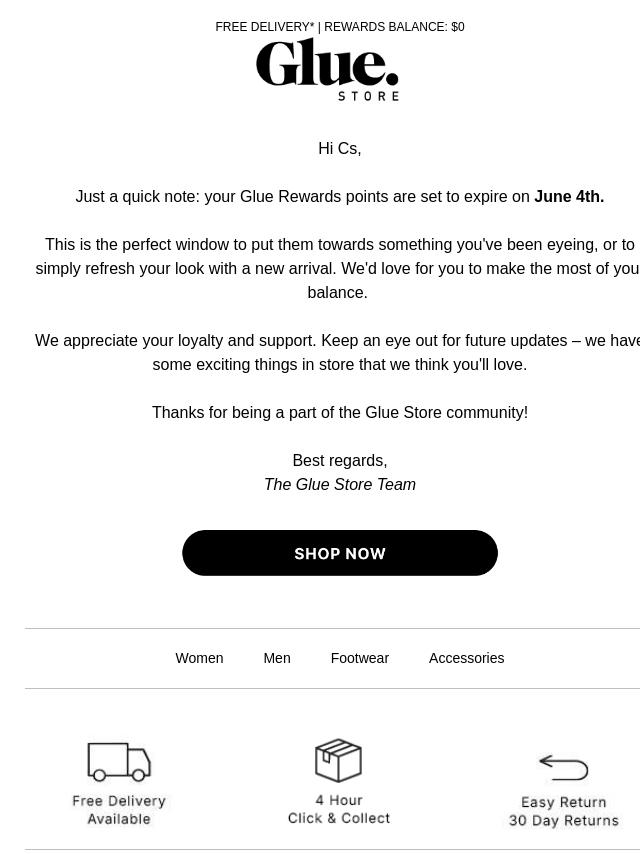This screenshot has height=854, width=640.
Task: Select the 4 Hour Click & Collect label
Action: [x=339, y=809]
